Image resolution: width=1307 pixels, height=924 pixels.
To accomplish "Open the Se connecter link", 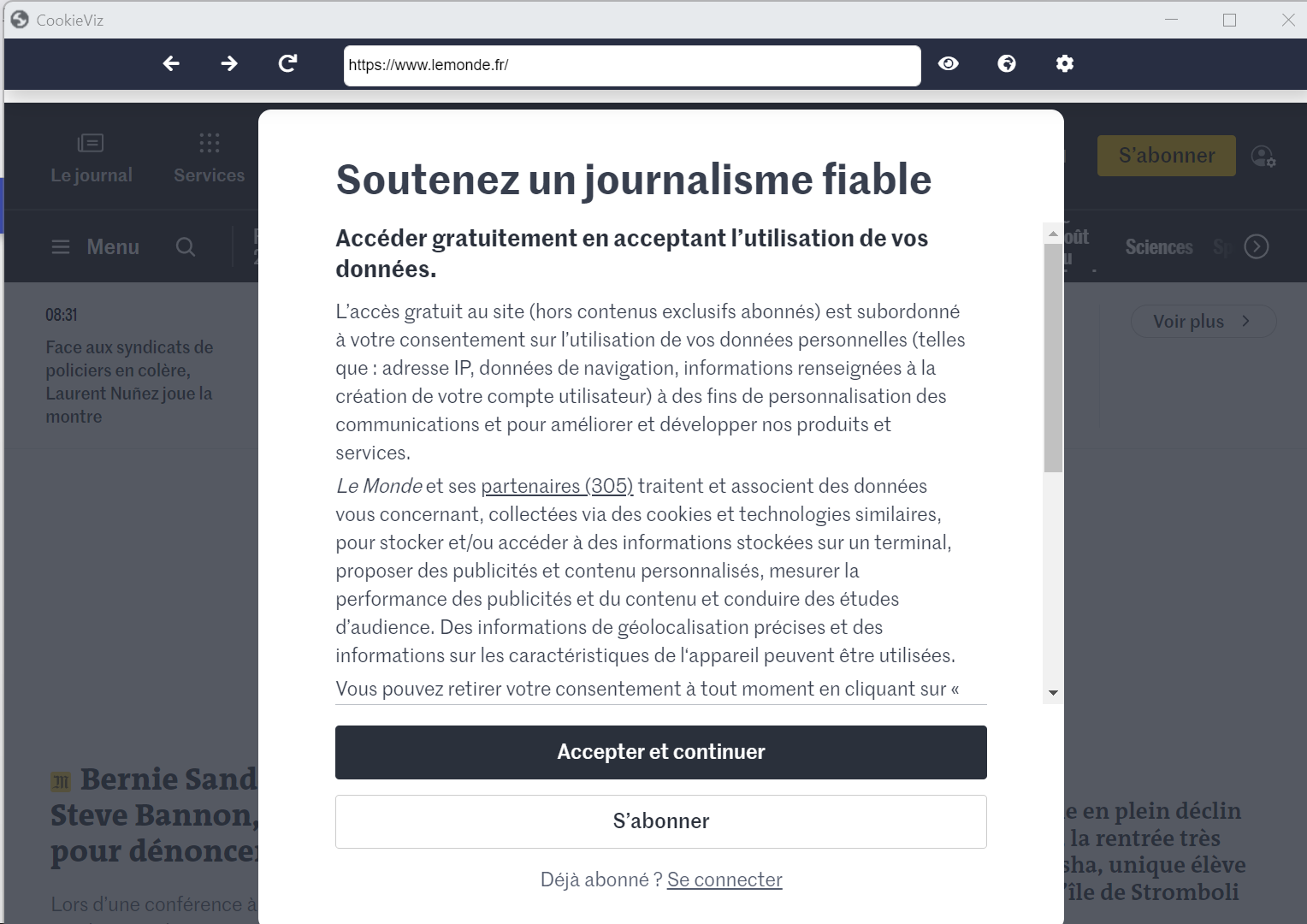I will click(724, 880).
